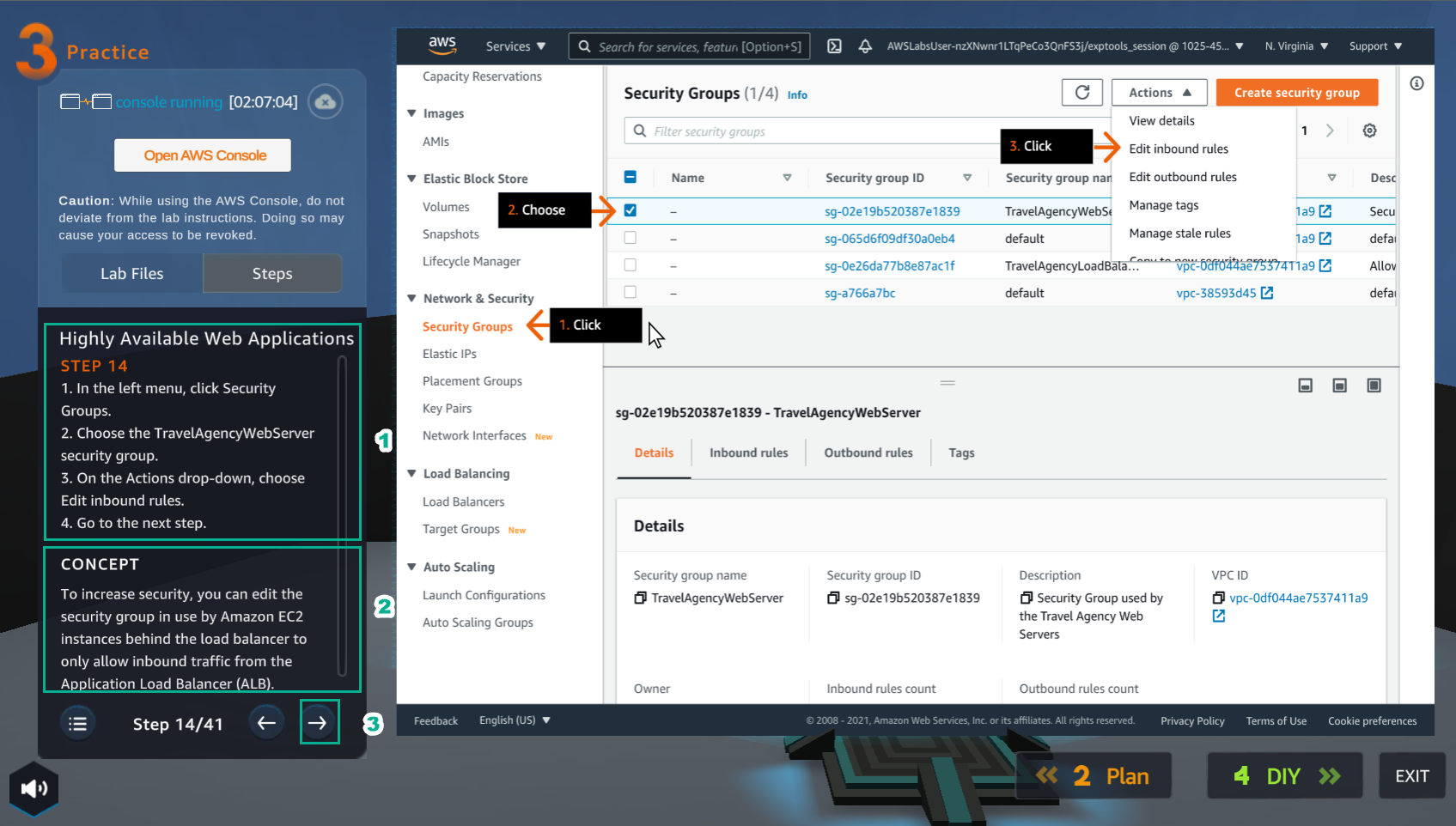The width and height of the screenshot is (1456, 826).
Task: Go back to the previous lab step
Action: 266,723
